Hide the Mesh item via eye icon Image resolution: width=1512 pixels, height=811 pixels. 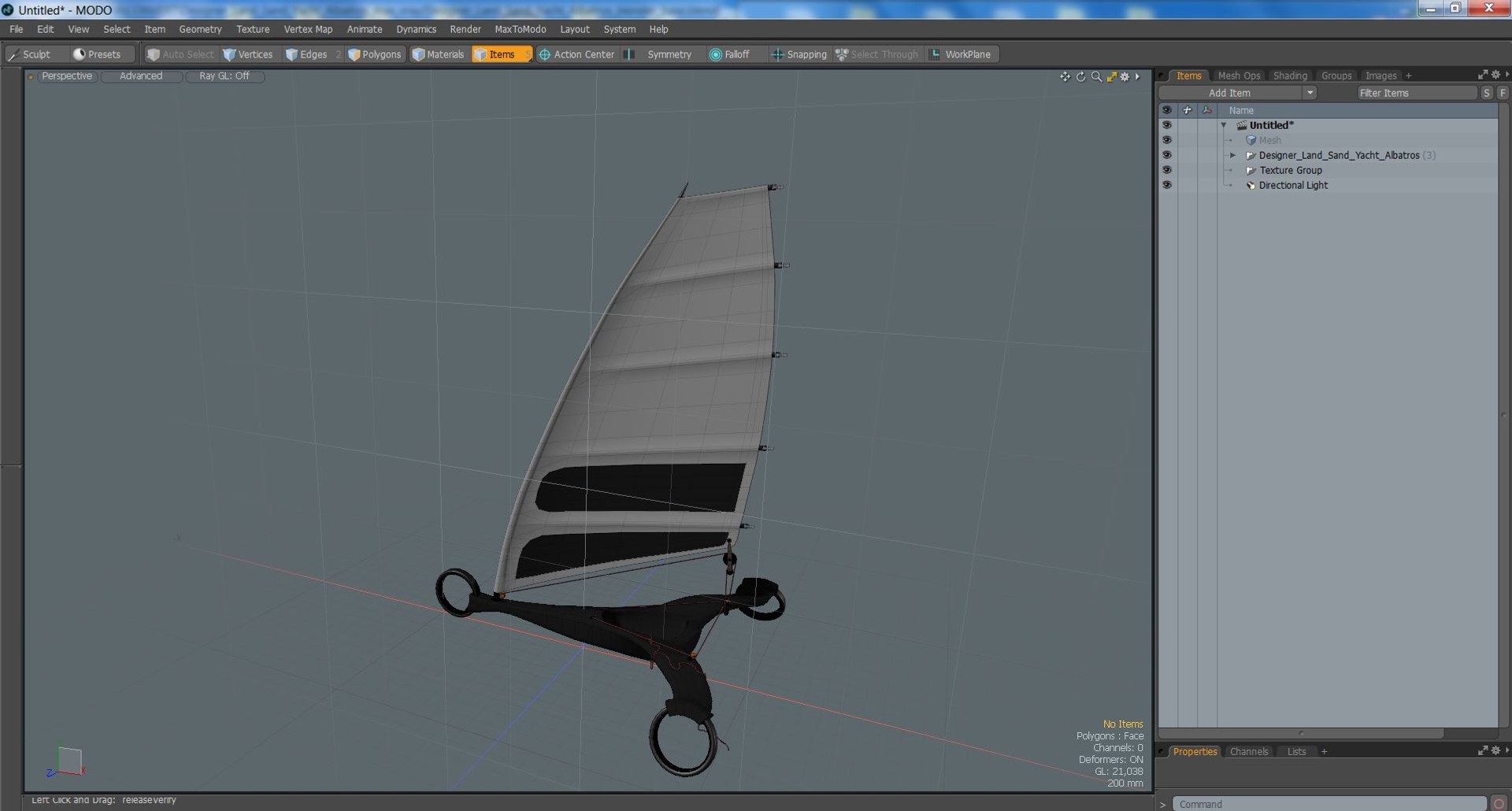coord(1166,140)
